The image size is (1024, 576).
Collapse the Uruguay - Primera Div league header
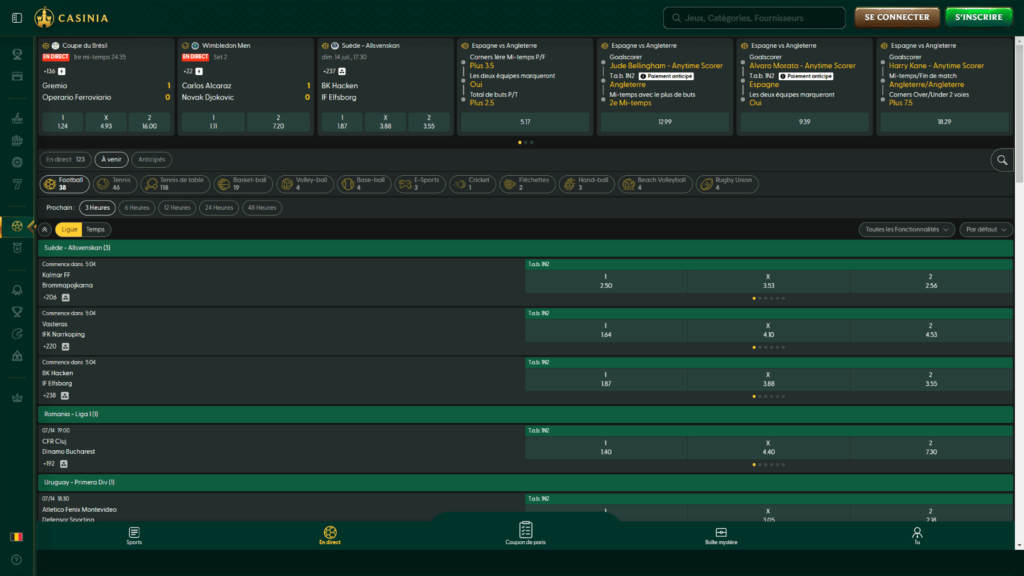pos(526,483)
